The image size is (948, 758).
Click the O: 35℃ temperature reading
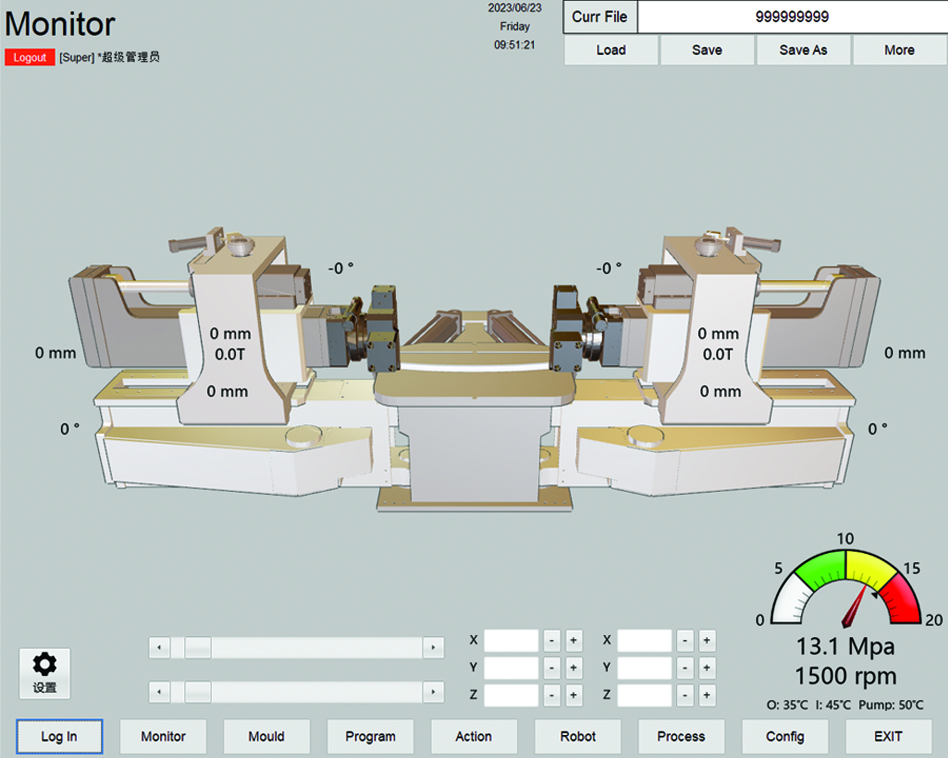[x=787, y=705]
